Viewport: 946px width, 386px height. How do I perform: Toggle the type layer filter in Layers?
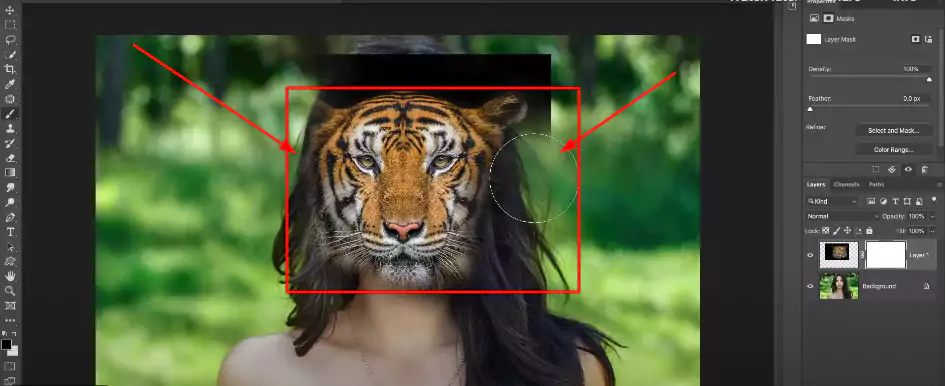pyautogui.click(x=895, y=201)
